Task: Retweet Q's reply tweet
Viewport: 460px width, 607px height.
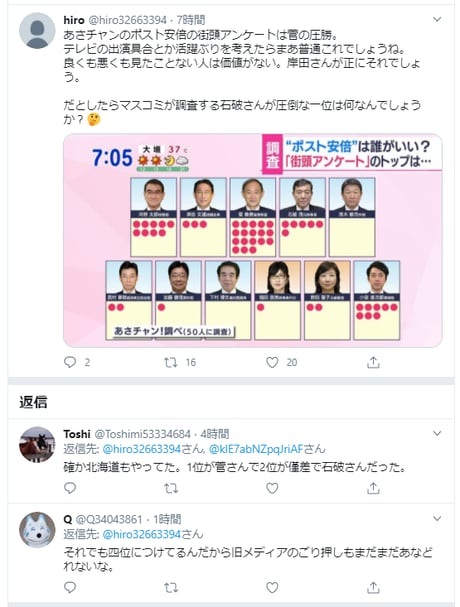Action: pyautogui.click(x=171, y=588)
